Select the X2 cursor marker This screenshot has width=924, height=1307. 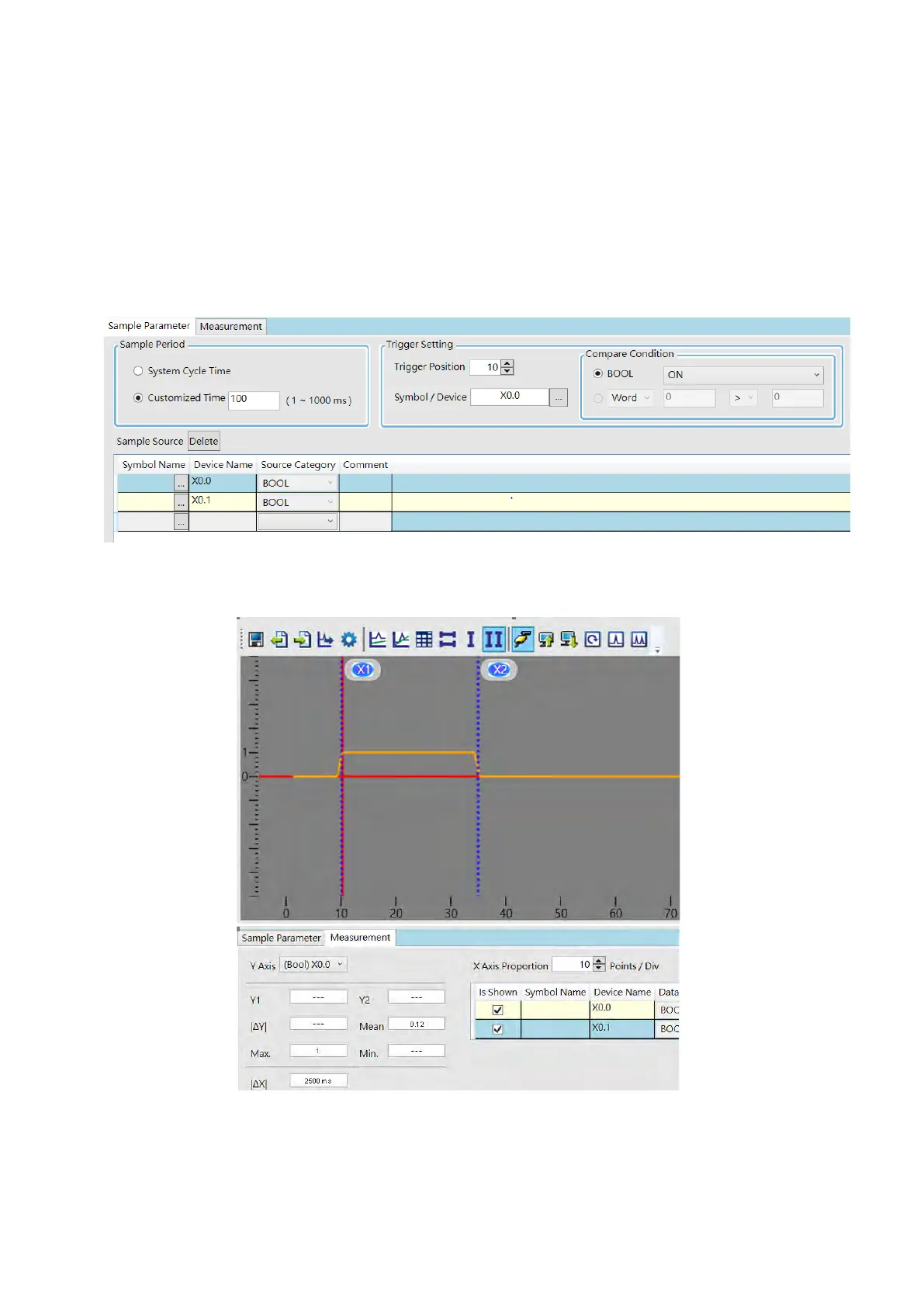(500, 669)
